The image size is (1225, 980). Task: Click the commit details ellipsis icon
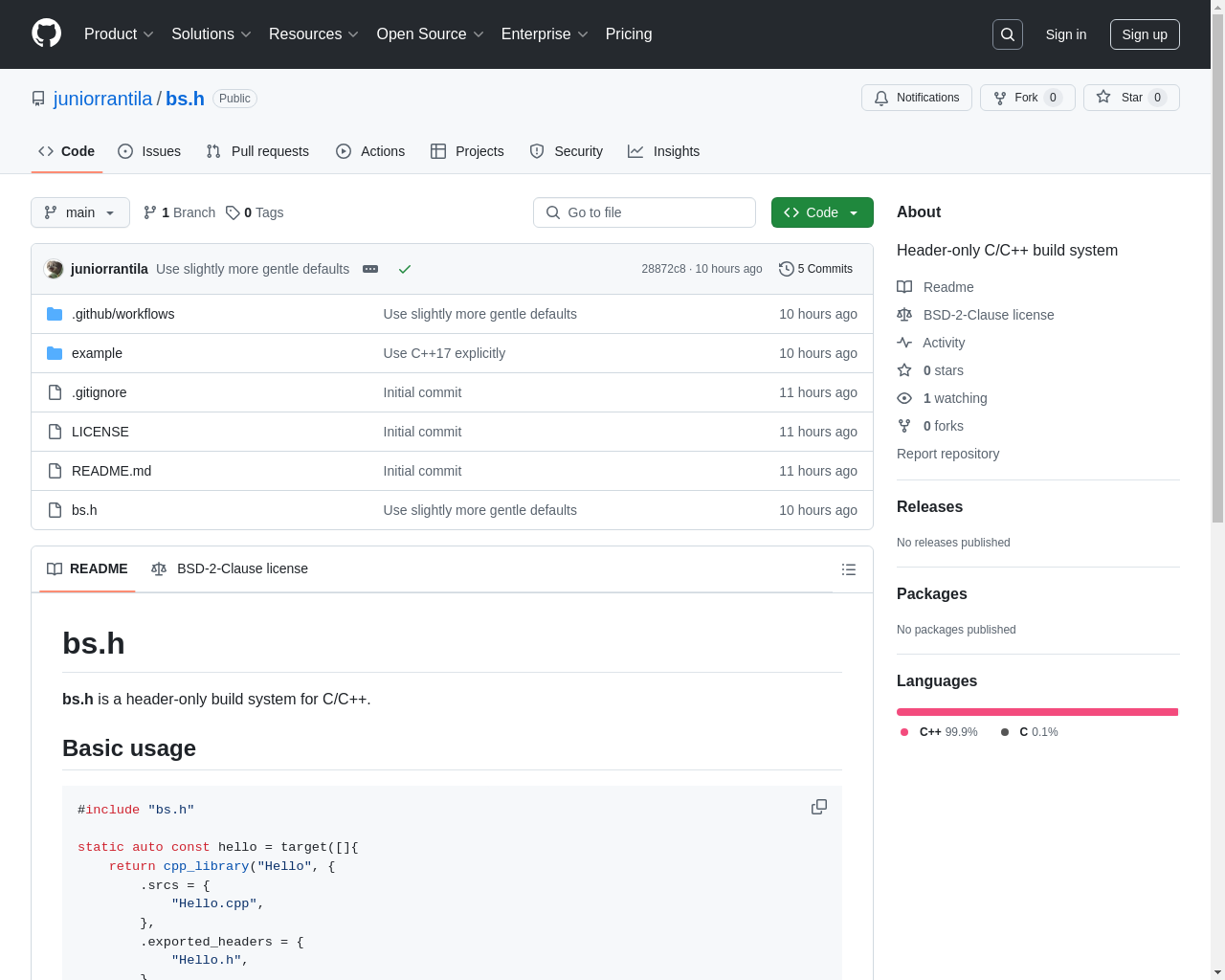(x=370, y=269)
